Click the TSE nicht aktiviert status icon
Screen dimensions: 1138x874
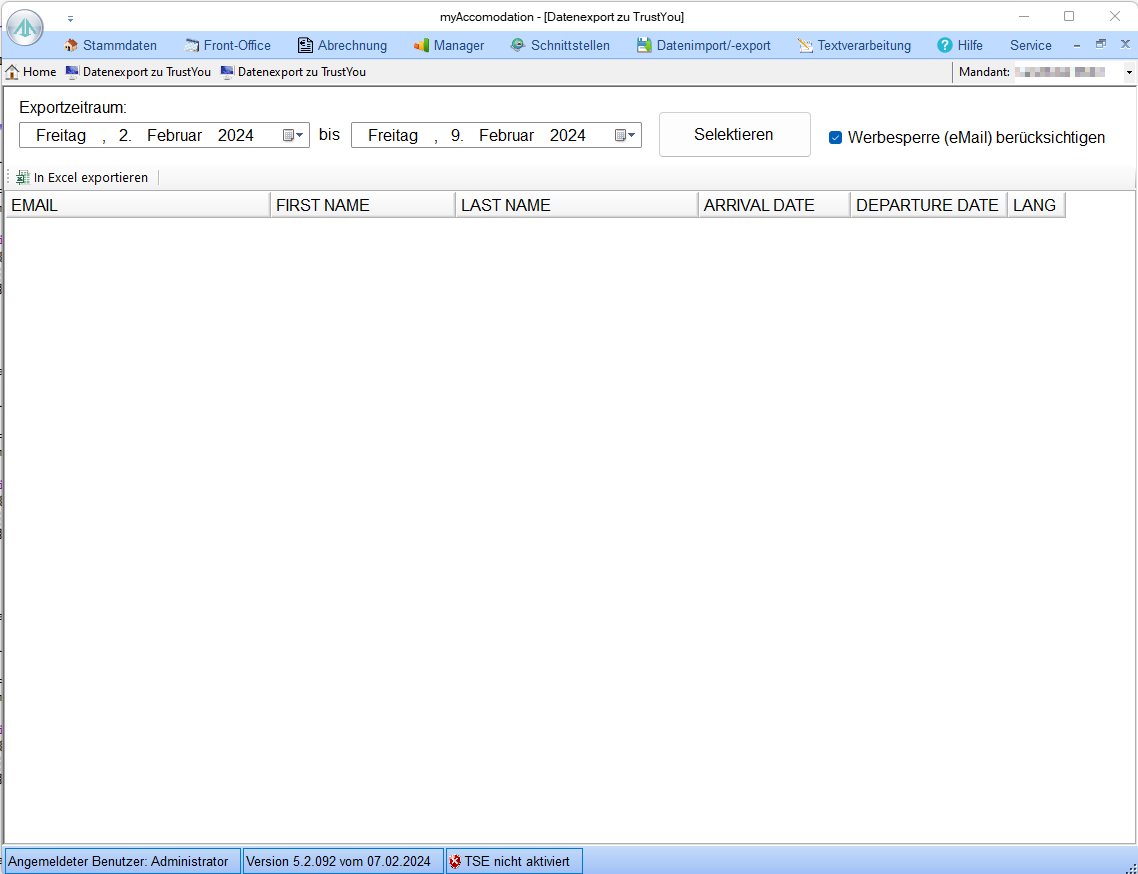tap(456, 861)
